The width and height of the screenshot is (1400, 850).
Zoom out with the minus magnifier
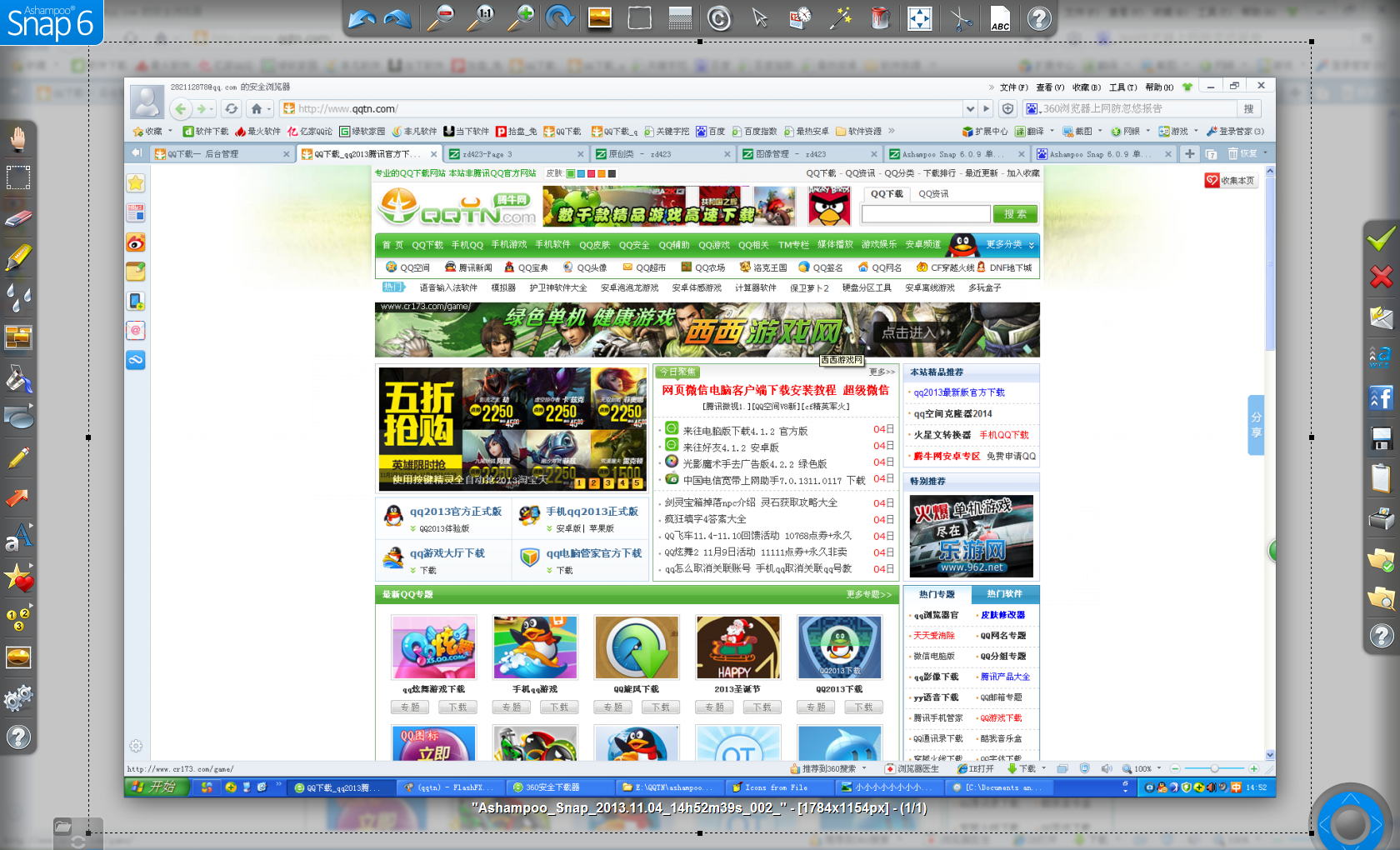point(440,17)
